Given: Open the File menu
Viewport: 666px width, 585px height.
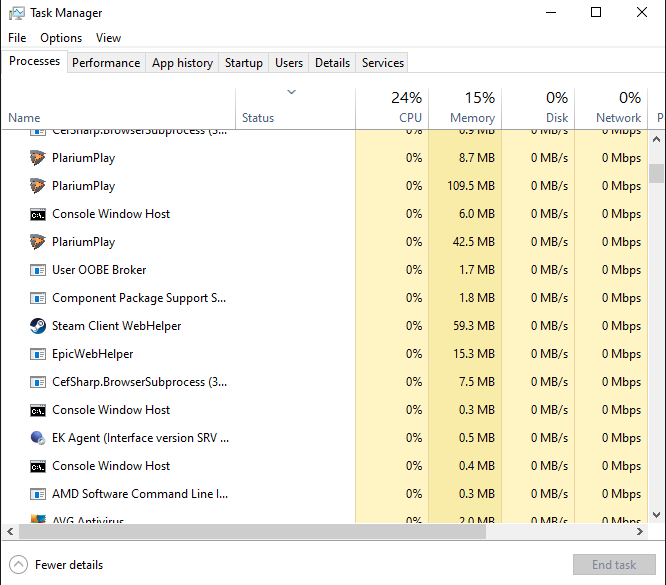Looking at the screenshot, I should (x=17, y=38).
